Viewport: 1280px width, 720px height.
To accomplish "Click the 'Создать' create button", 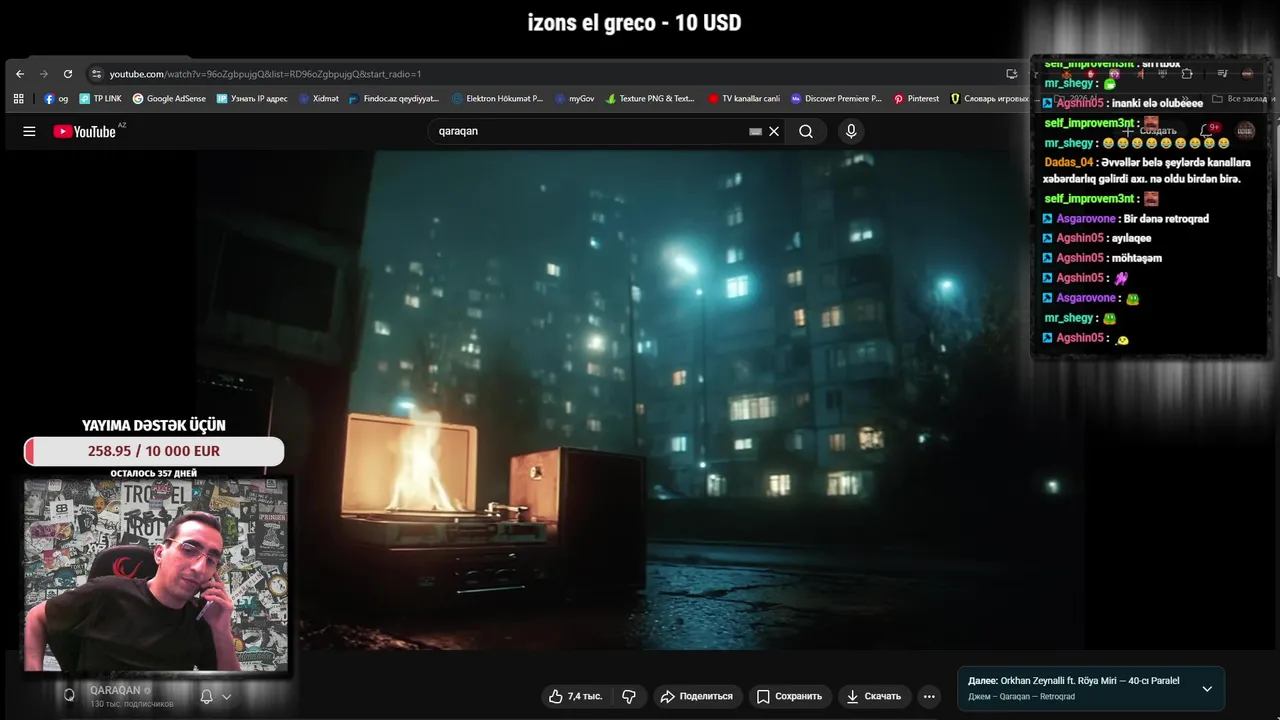I will [1151, 131].
